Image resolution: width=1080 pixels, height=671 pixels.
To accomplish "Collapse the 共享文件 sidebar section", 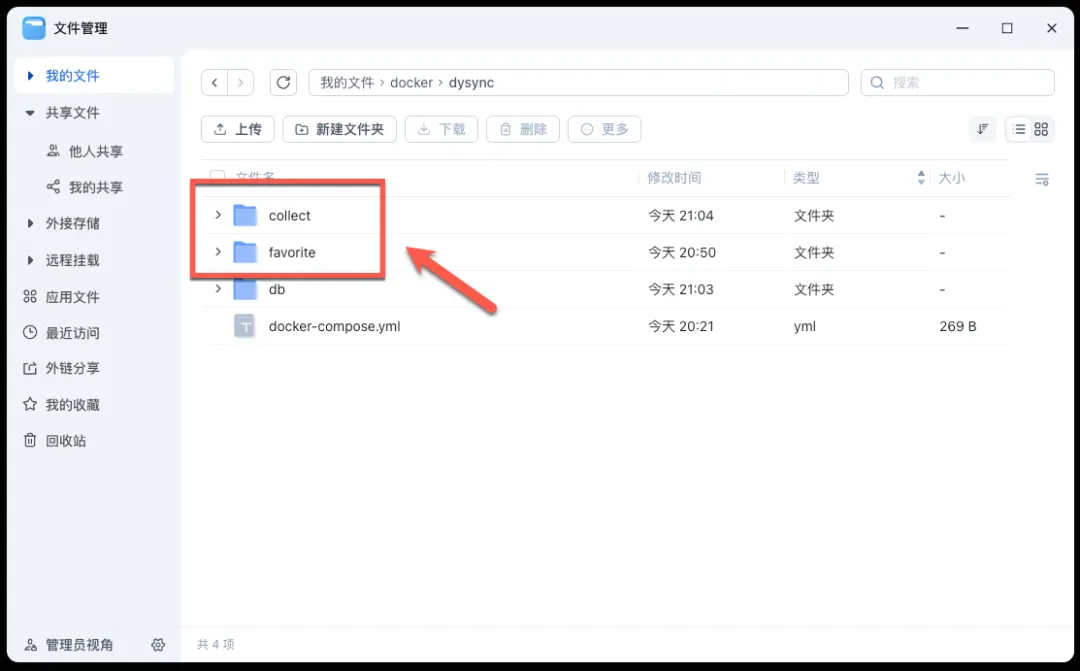I will click(30, 113).
